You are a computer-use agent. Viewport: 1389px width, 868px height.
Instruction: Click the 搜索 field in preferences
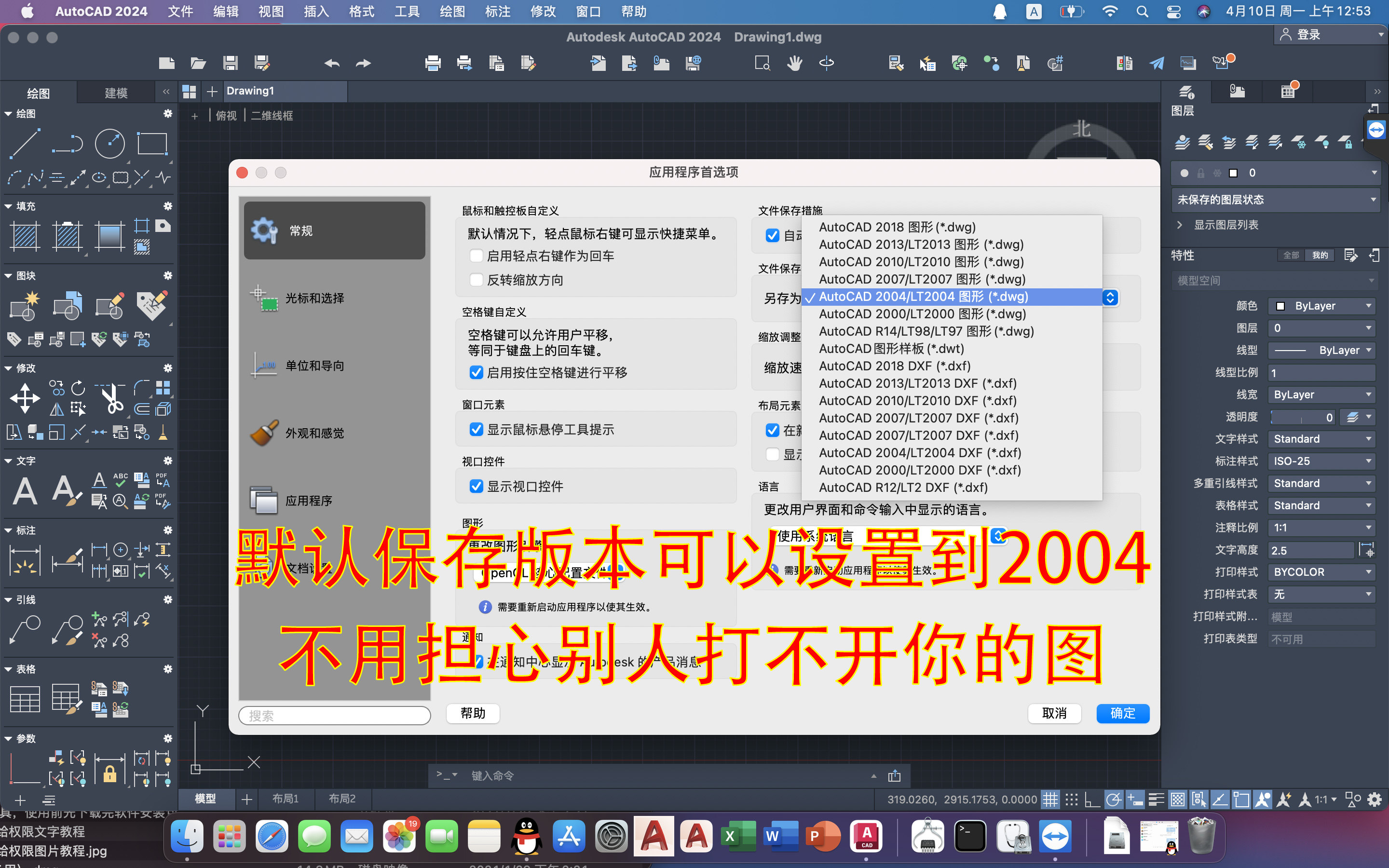[335, 716]
